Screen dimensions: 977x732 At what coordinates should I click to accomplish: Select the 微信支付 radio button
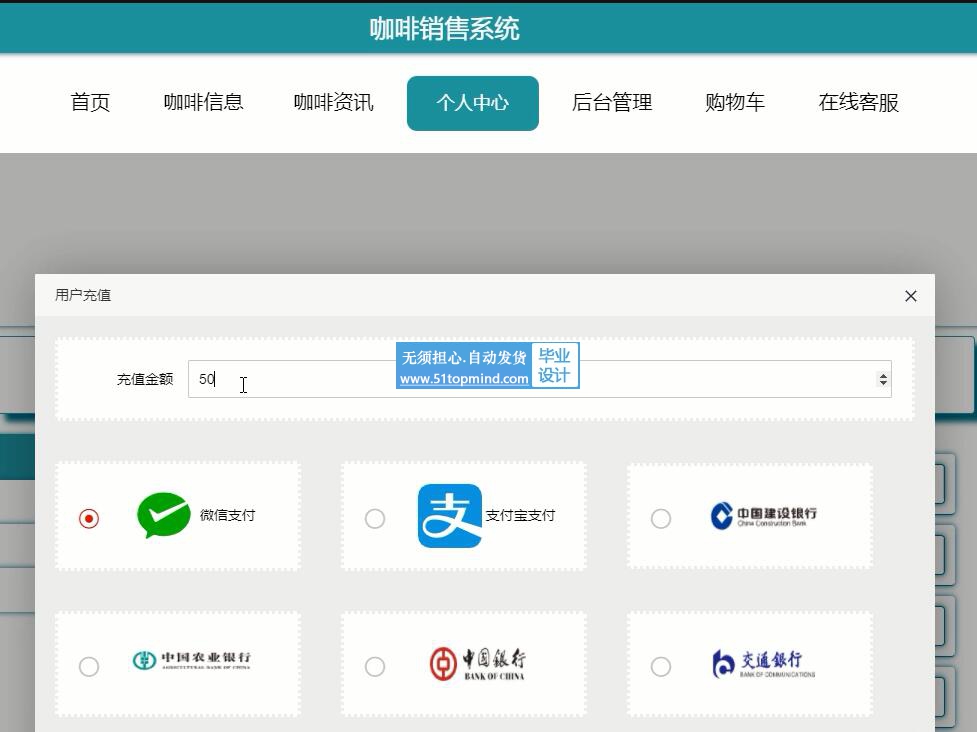pyautogui.click(x=89, y=518)
